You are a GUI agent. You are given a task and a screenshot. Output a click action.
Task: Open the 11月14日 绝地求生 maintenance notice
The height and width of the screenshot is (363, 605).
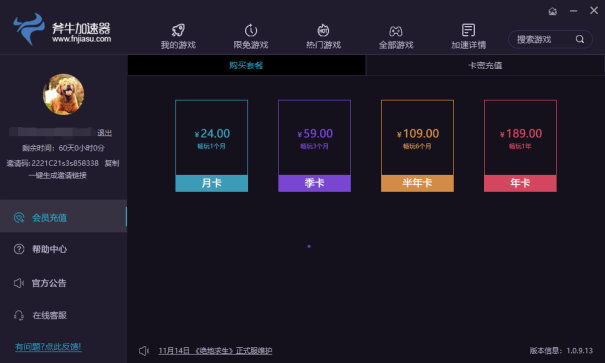point(215,351)
